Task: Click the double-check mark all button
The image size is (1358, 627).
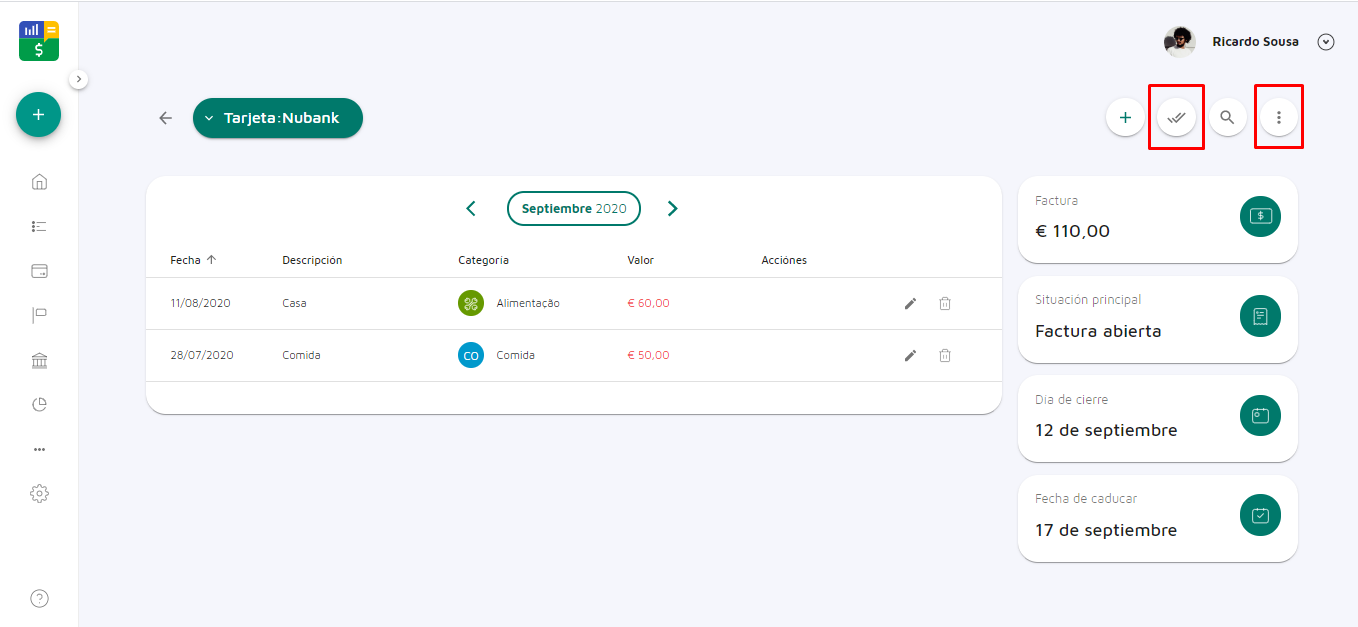Action: [1176, 118]
